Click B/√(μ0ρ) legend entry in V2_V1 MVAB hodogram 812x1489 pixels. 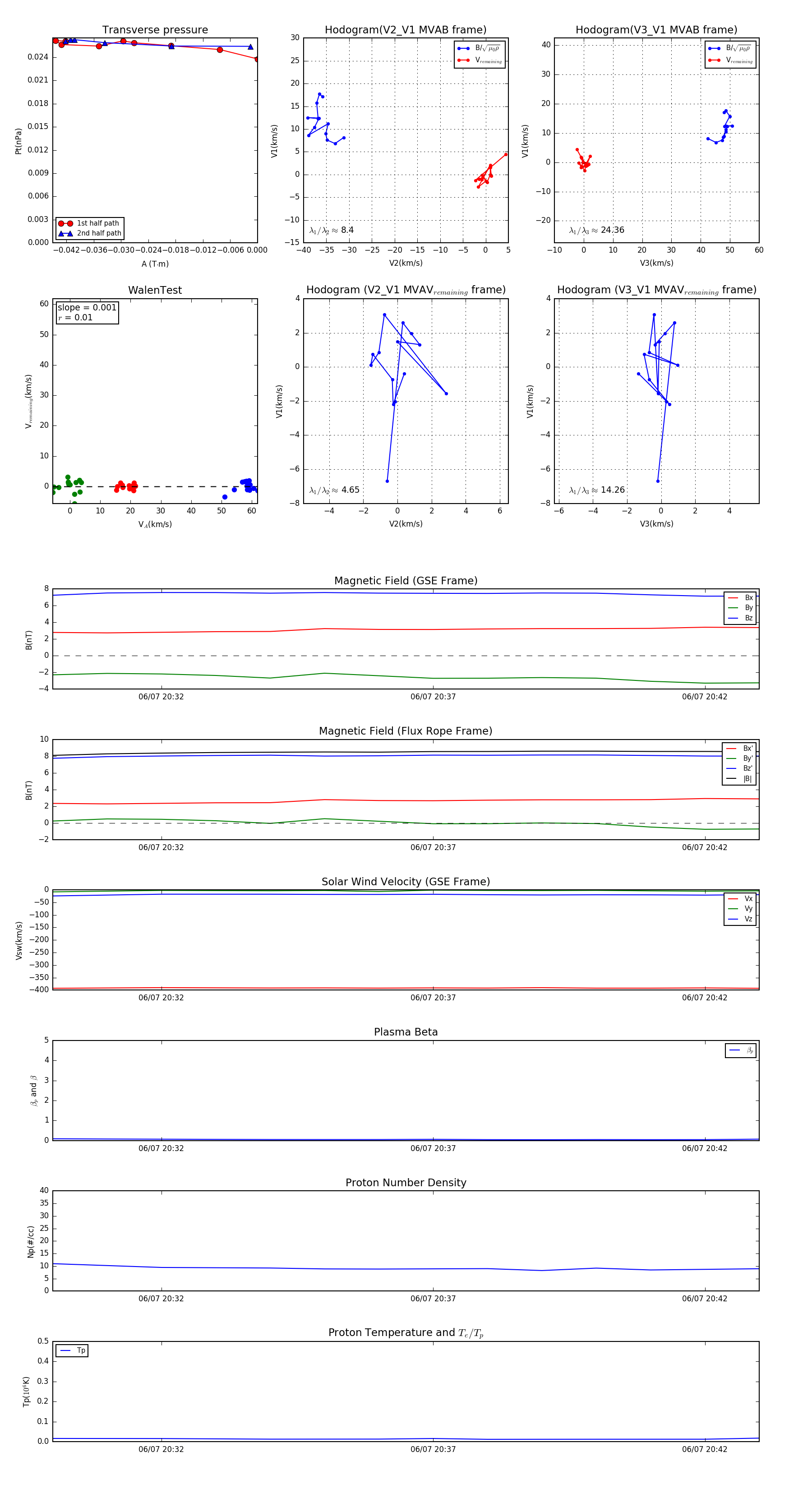(479, 49)
